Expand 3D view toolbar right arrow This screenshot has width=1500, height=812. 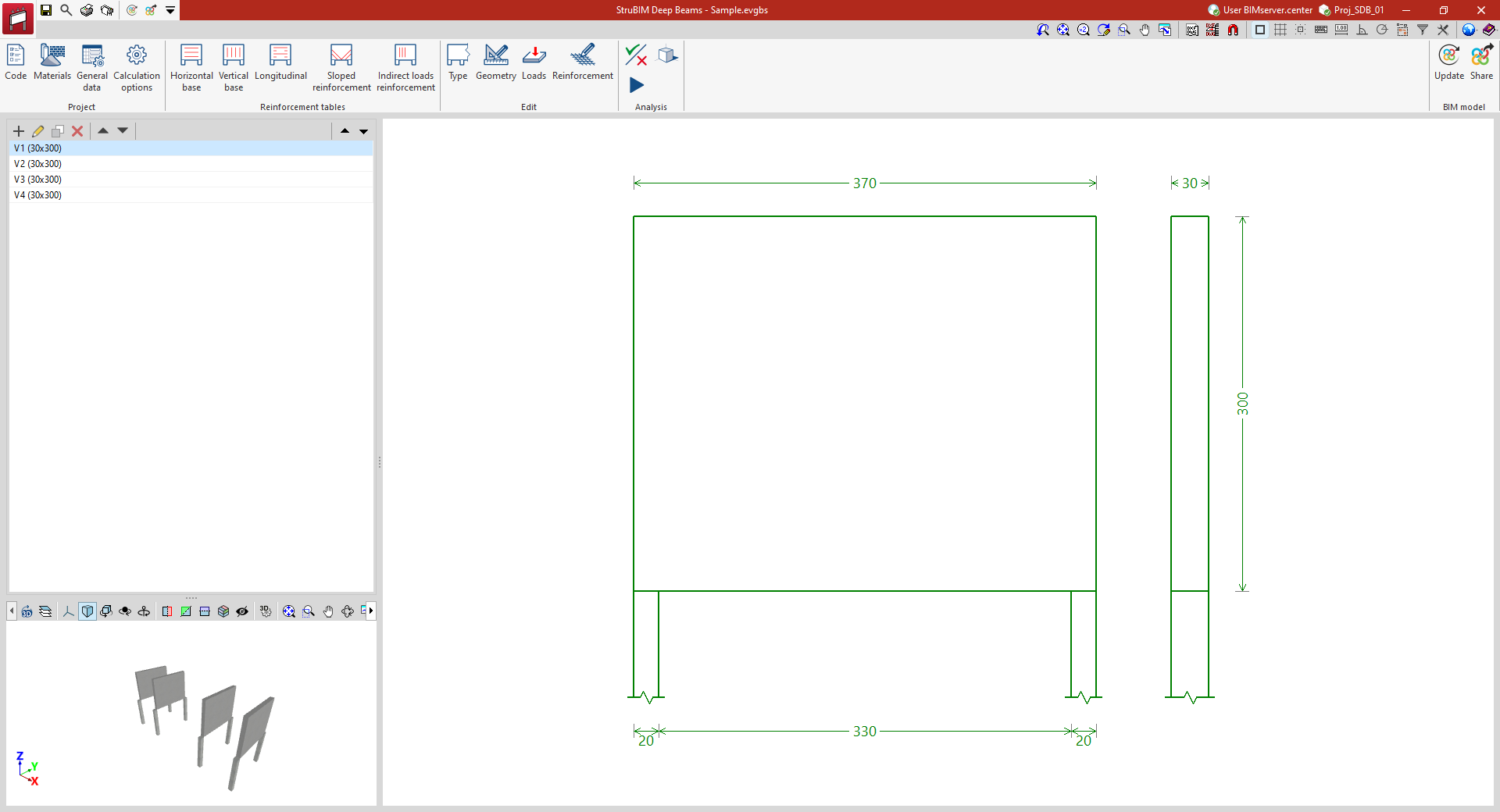coord(371,611)
